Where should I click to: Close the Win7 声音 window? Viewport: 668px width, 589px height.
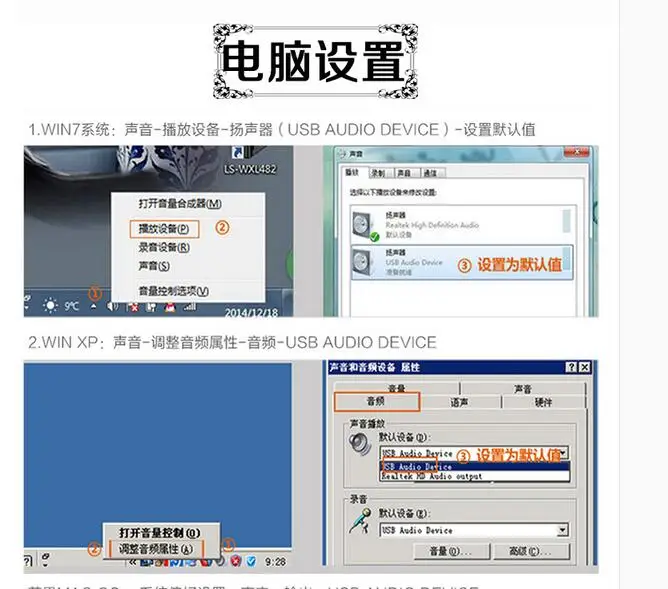click(x=577, y=152)
